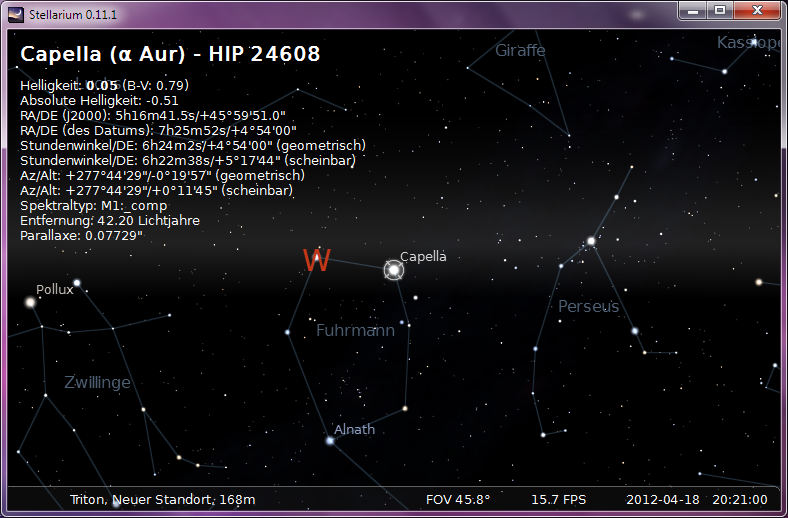Select the highlighted Capella star
788x518 pixels.
(x=394, y=270)
